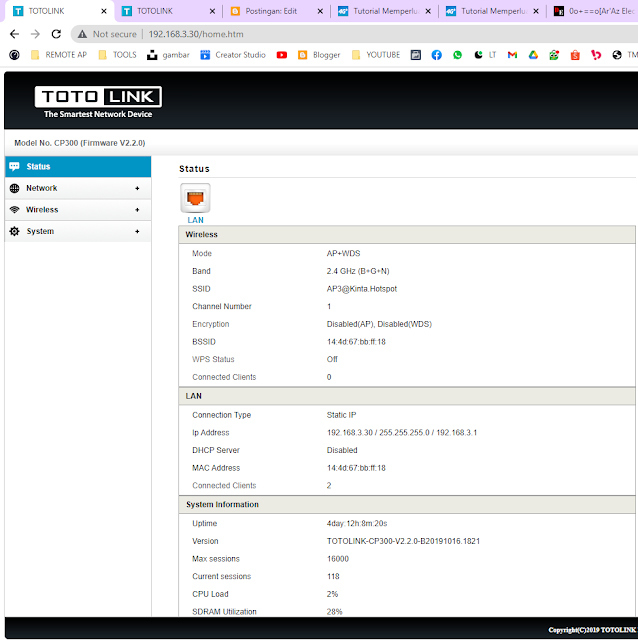Open the Wireless menu item

tap(78, 210)
